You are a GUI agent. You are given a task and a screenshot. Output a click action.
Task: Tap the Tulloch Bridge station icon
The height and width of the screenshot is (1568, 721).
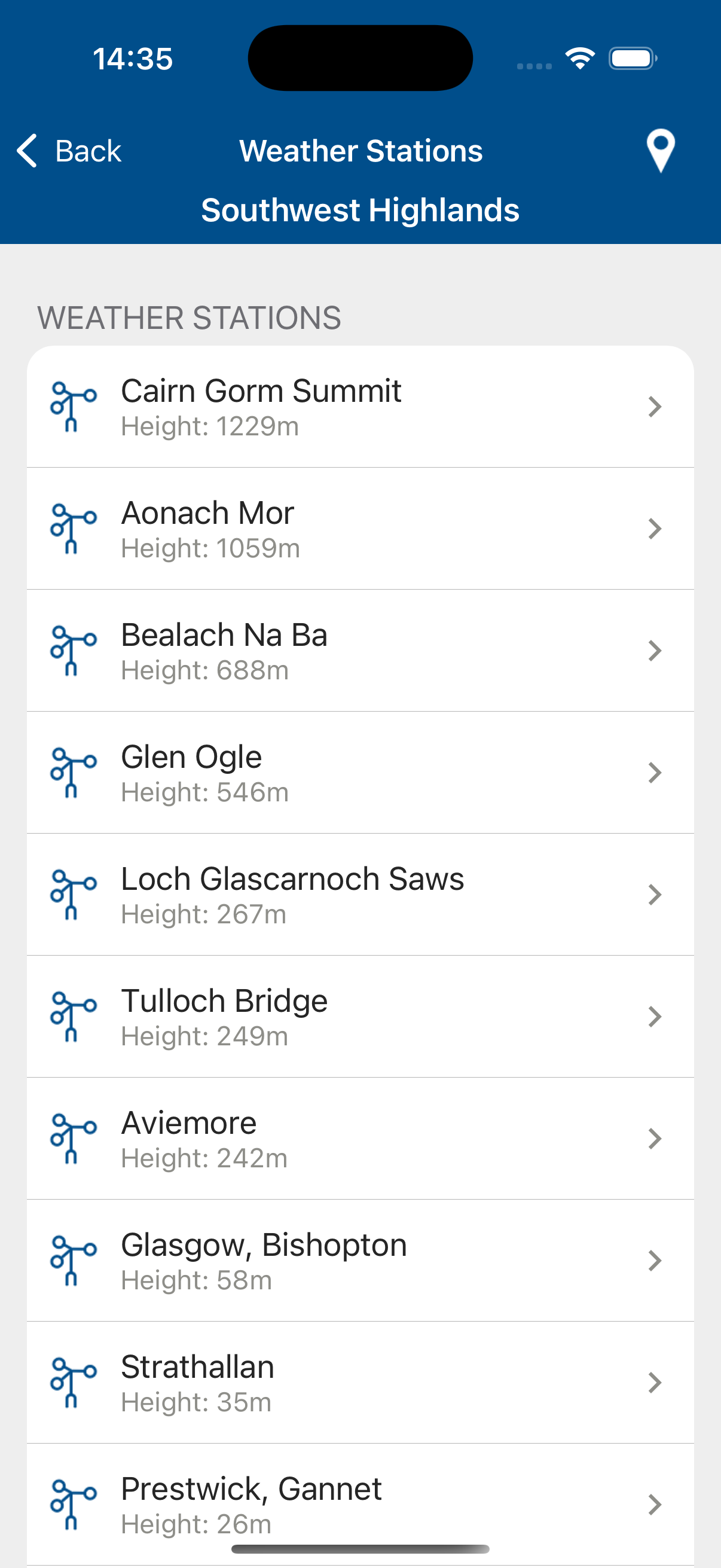pos(73,1017)
